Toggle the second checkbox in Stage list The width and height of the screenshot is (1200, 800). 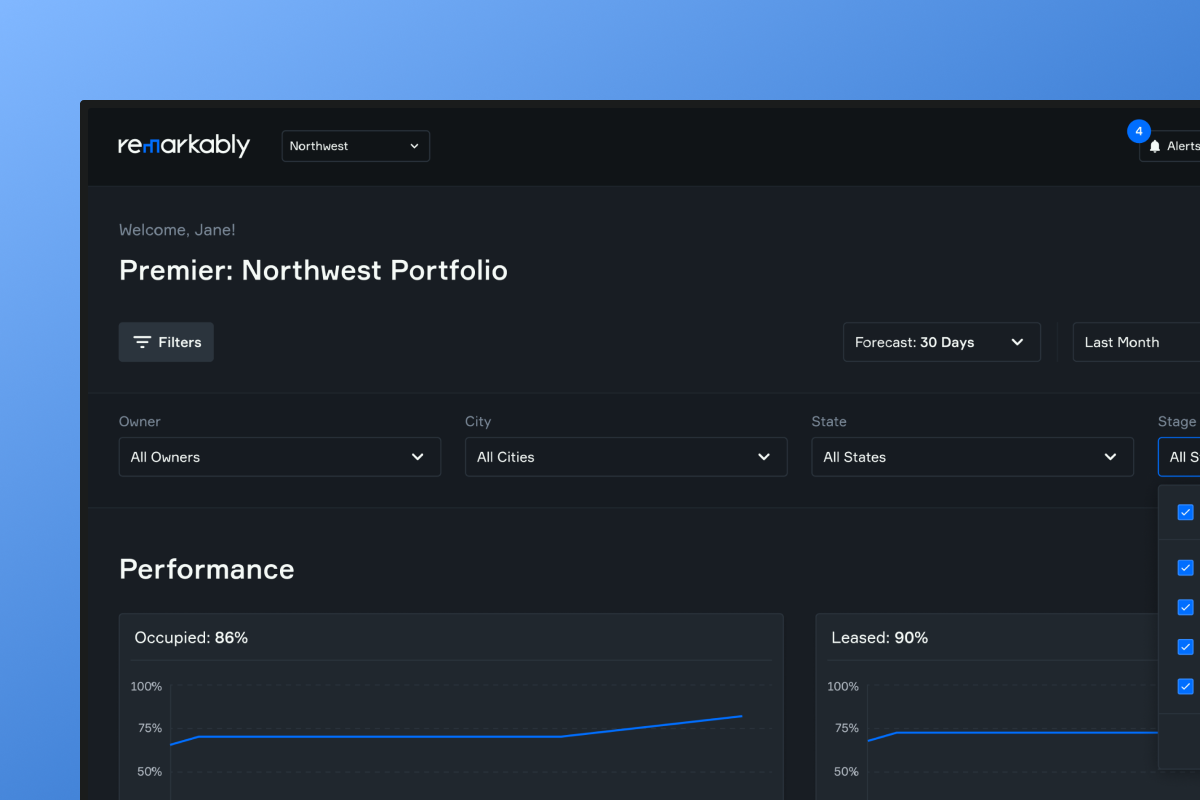[x=1186, y=568]
